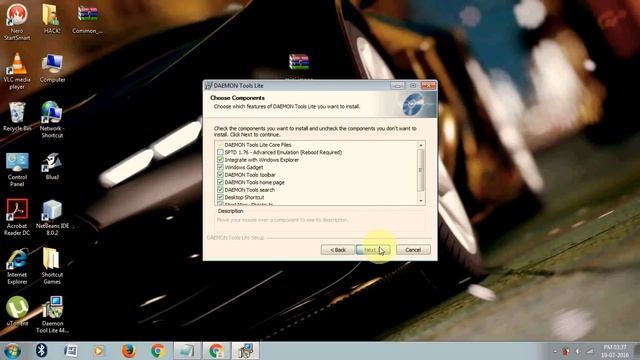Screen dimensions: 640x360
Task: Select the uTorrent desktop icon
Action: click(x=17, y=311)
